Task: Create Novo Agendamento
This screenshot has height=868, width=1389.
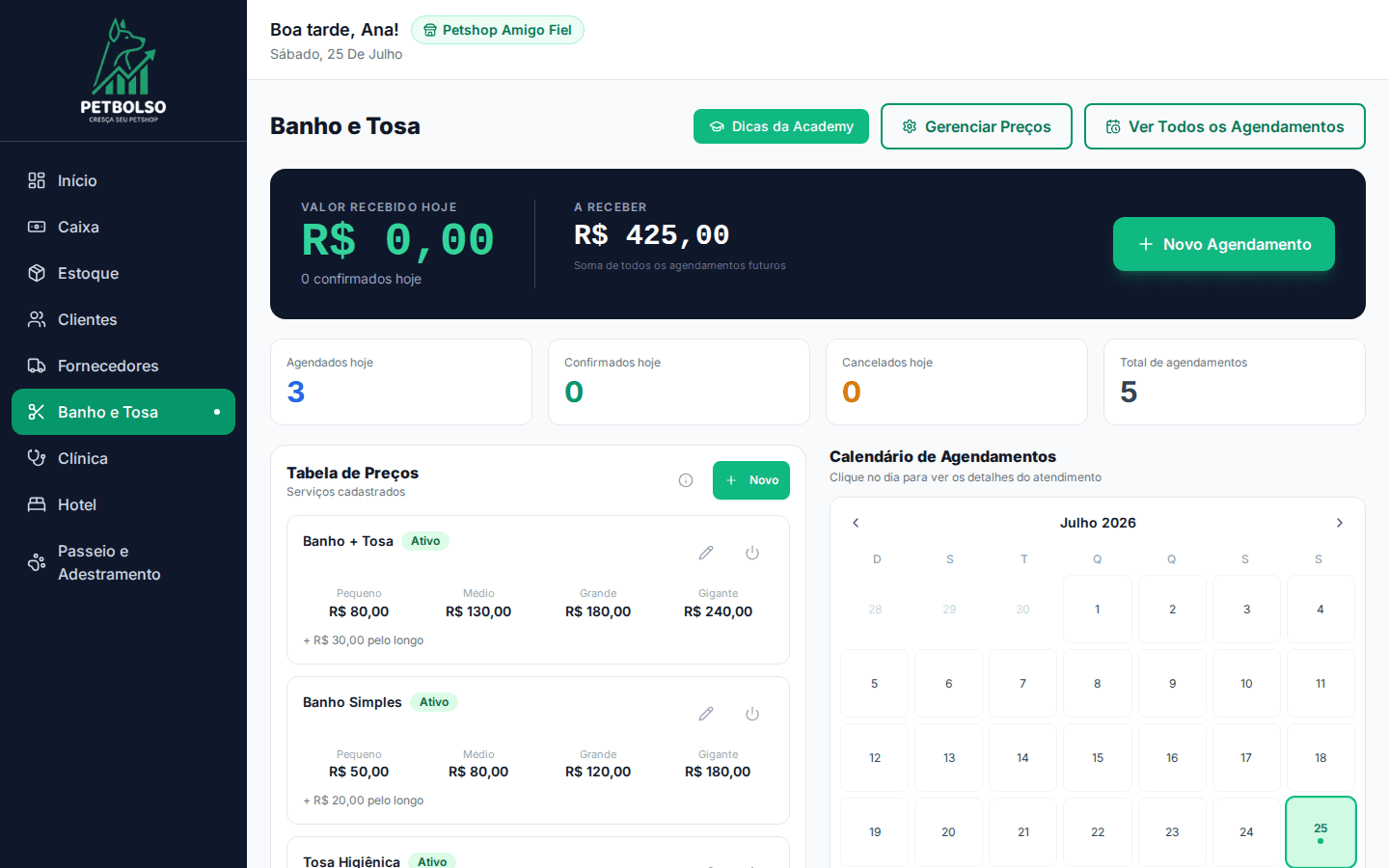Action: coord(1224,244)
